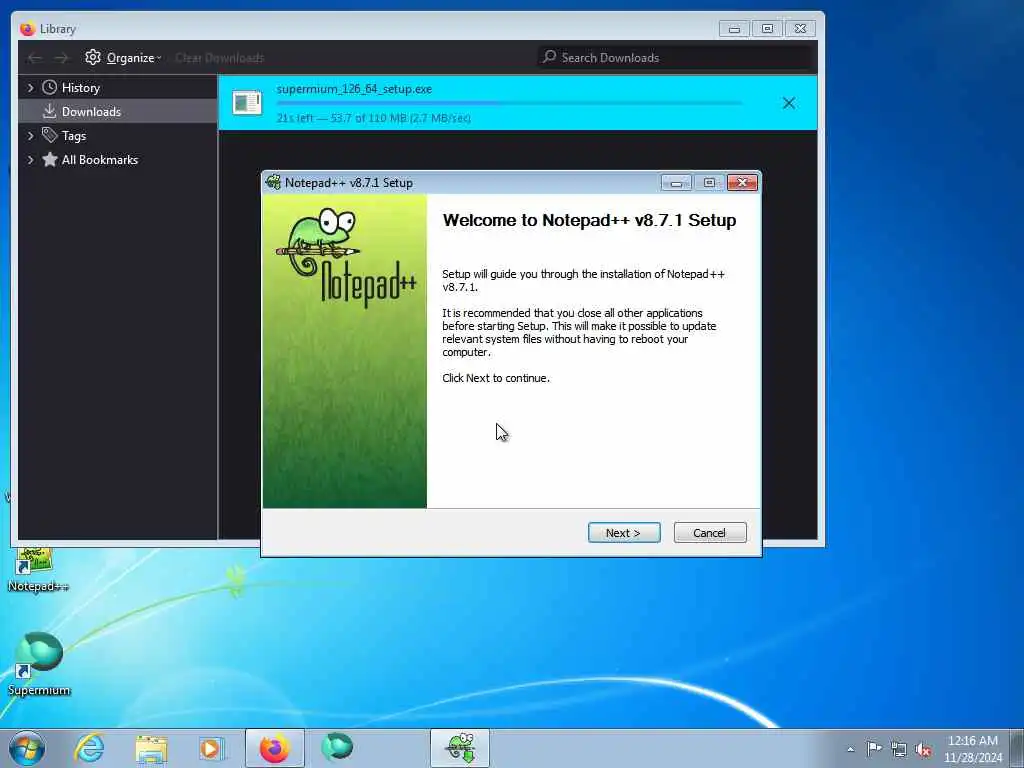Click the download progress bar

(x=509, y=103)
